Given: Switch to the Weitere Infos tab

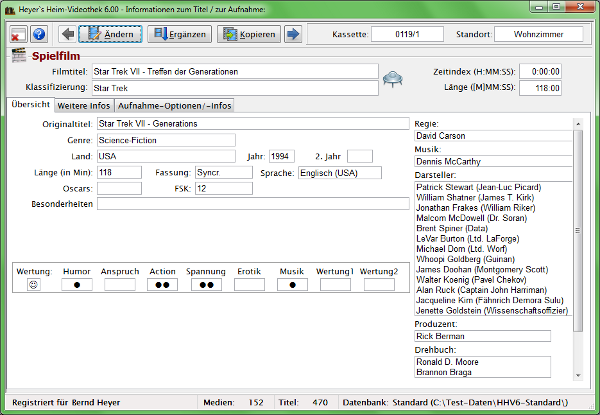Looking at the screenshot, I should [83, 105].
